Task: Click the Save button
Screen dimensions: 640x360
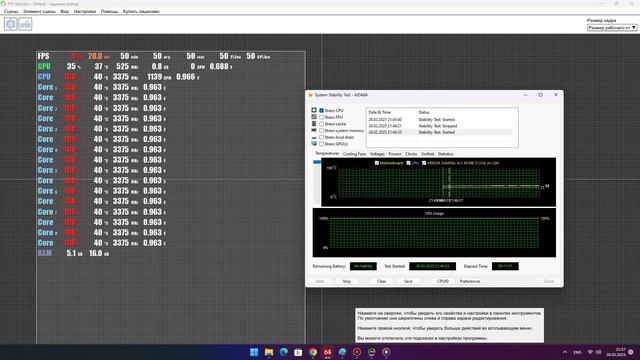Action: click(x=408, y=281)
